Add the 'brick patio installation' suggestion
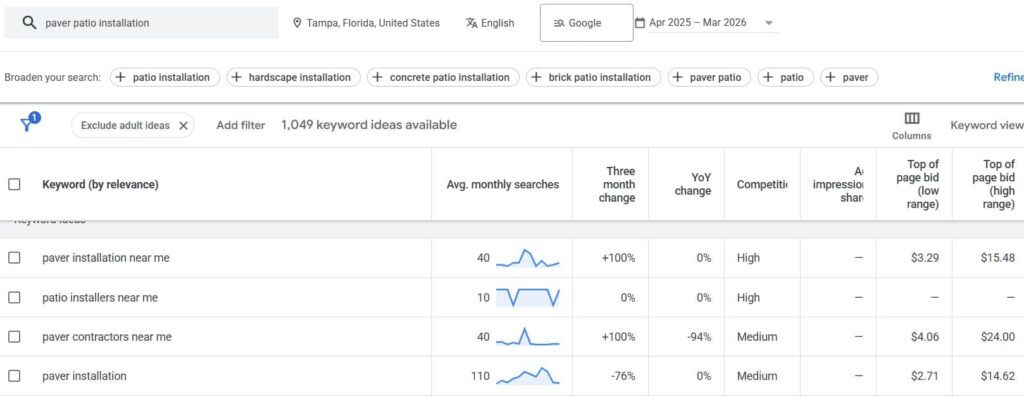 tap(593, 77)
